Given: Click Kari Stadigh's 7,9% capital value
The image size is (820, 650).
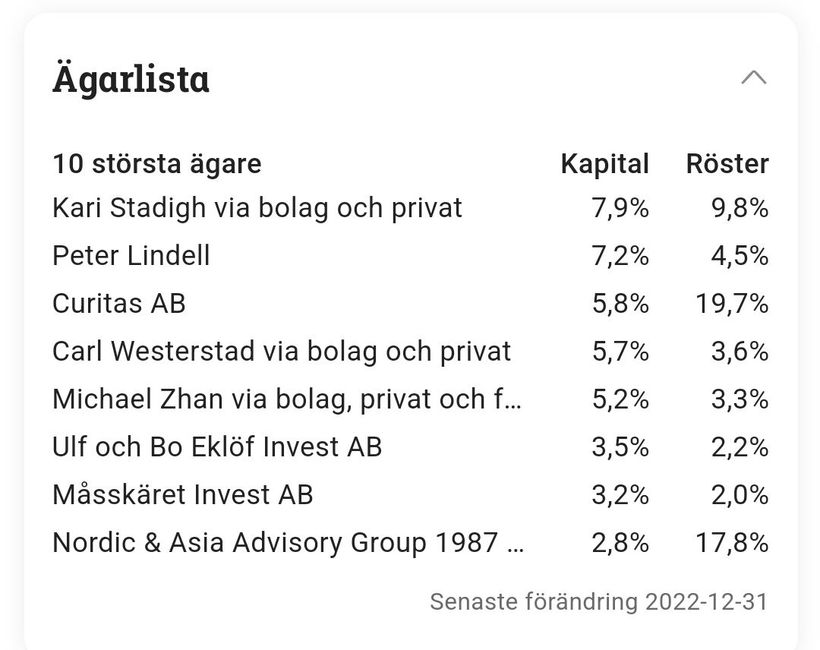Looking at the screenshot, I should click(620, 208).
